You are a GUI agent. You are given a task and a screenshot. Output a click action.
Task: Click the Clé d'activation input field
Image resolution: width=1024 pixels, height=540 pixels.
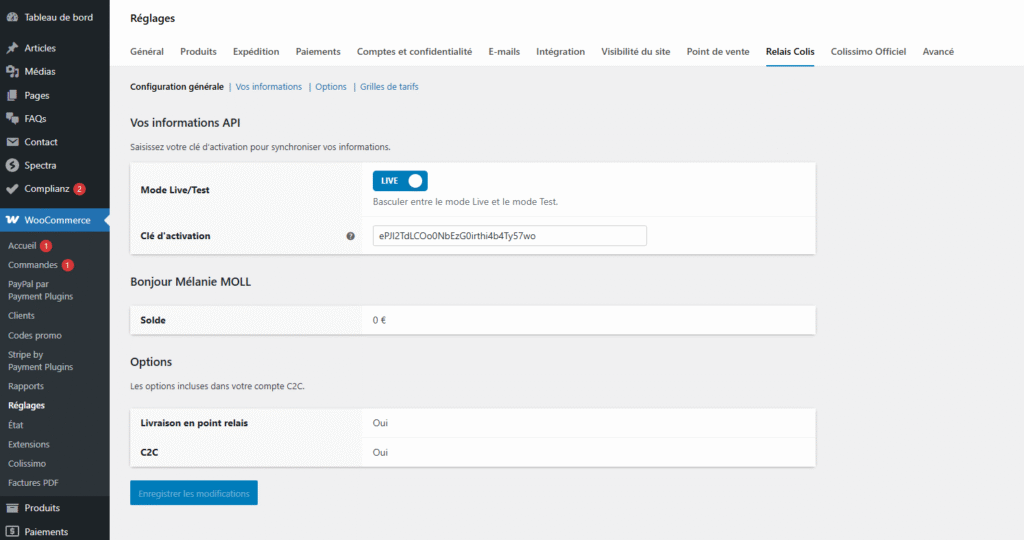point(509,236)
